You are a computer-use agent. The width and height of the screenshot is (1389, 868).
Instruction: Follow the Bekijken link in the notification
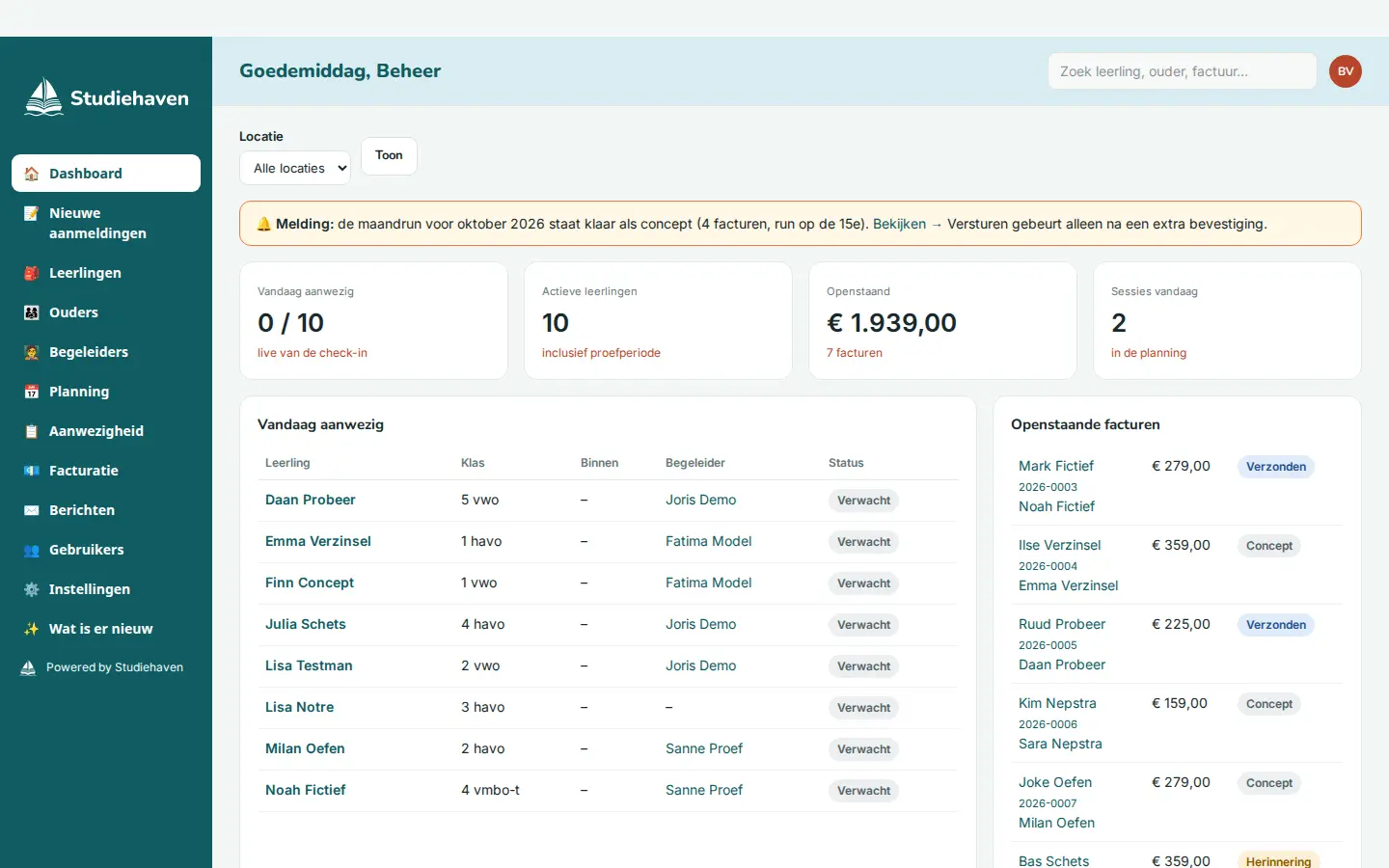[909, 224]
